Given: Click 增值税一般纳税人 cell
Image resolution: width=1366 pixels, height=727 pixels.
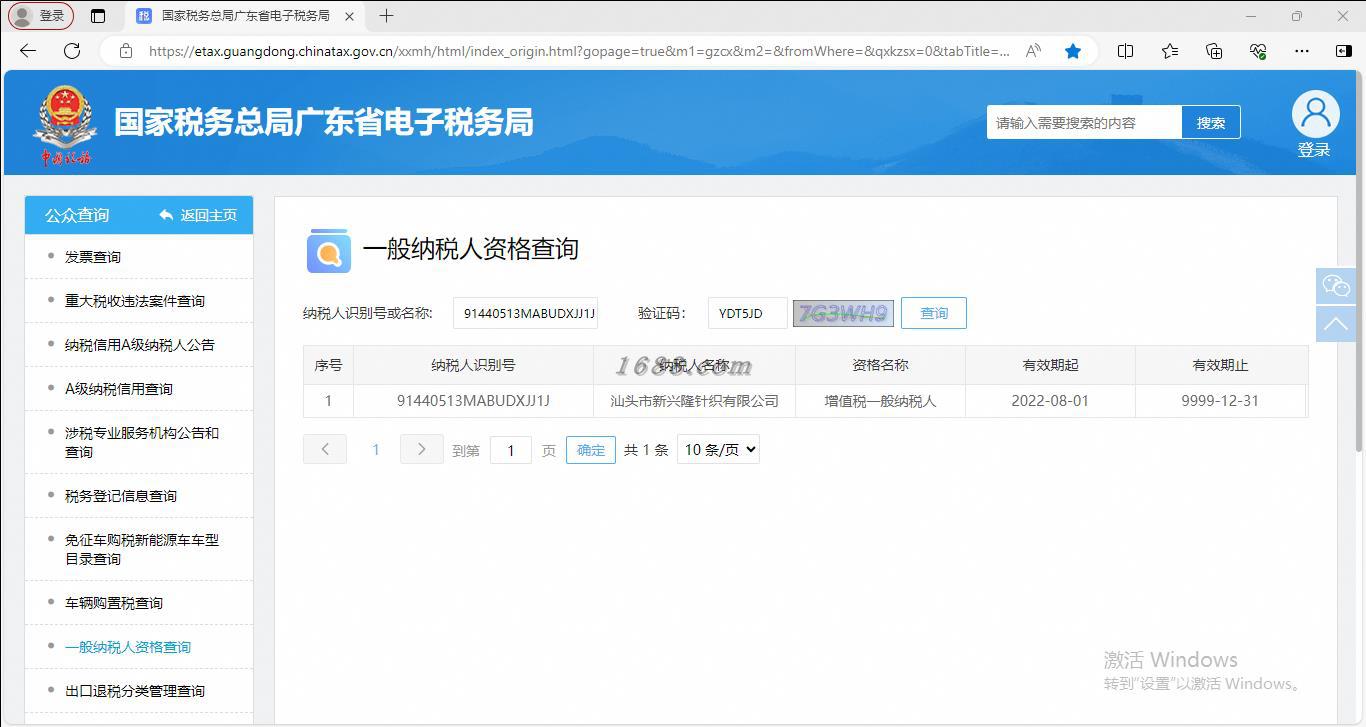Looking at the screenshot, I should pos(880,401).
